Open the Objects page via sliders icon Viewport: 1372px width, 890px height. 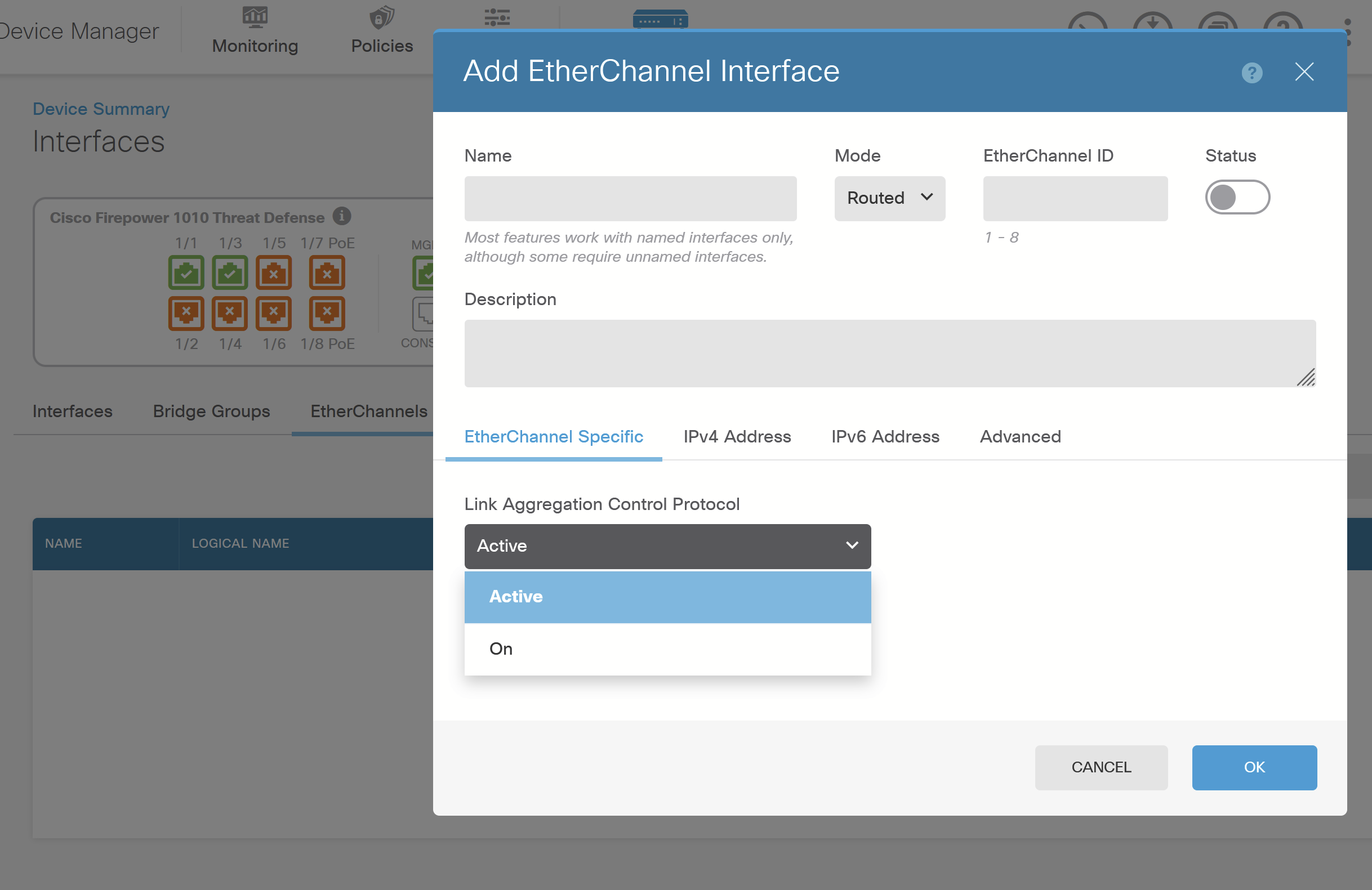(497, 19)
